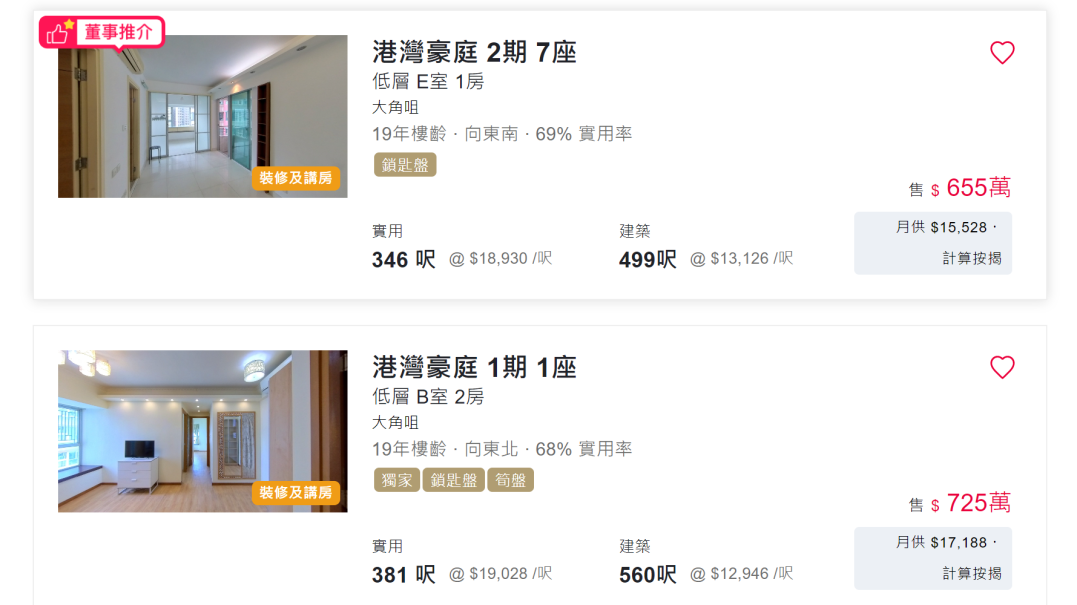1077x605 pixels.
Task: Click the 售 $655萬 price
Action: tap(960, 187)
